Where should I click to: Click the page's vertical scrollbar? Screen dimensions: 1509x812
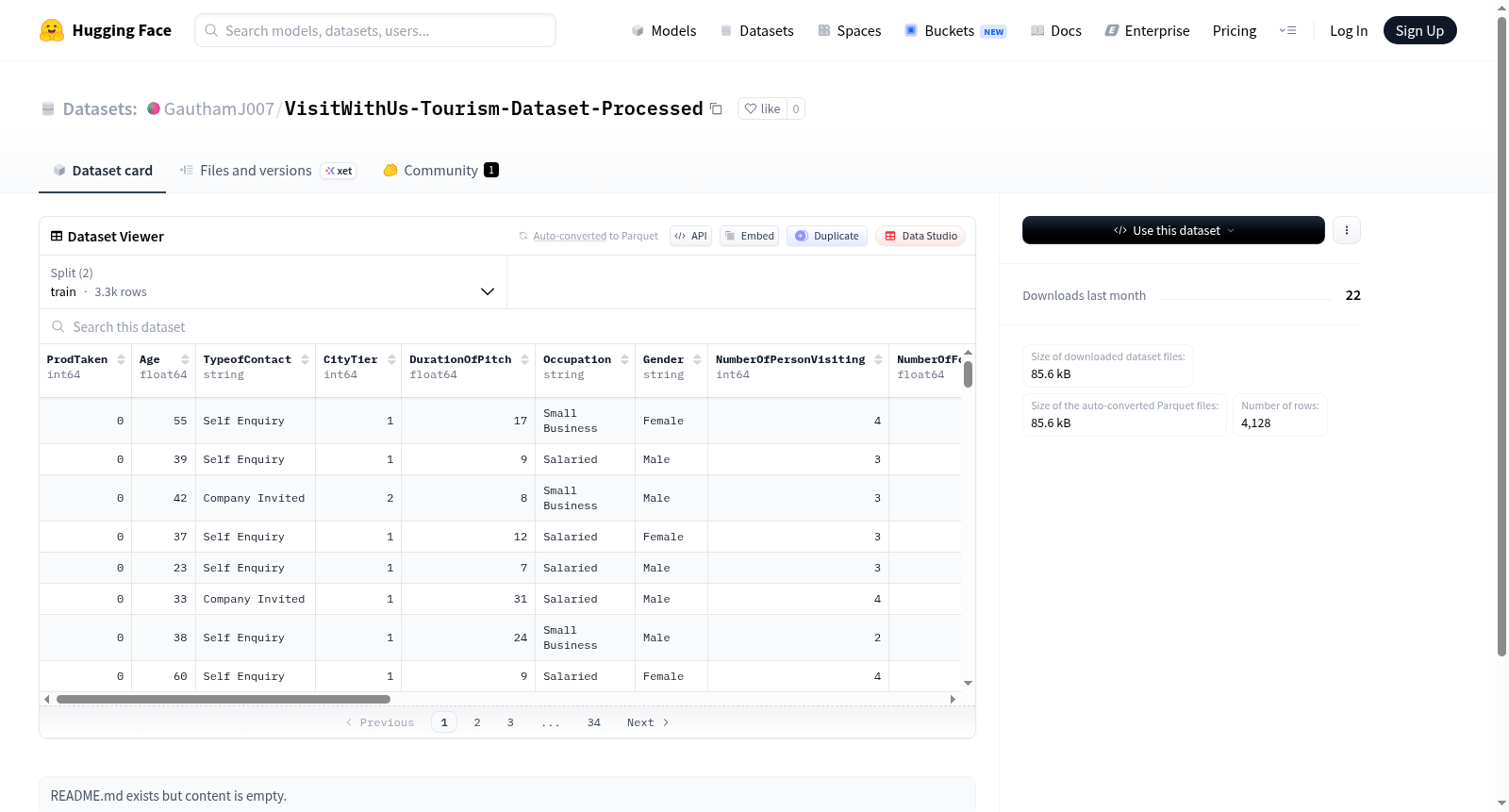[x=1501, y=335]
